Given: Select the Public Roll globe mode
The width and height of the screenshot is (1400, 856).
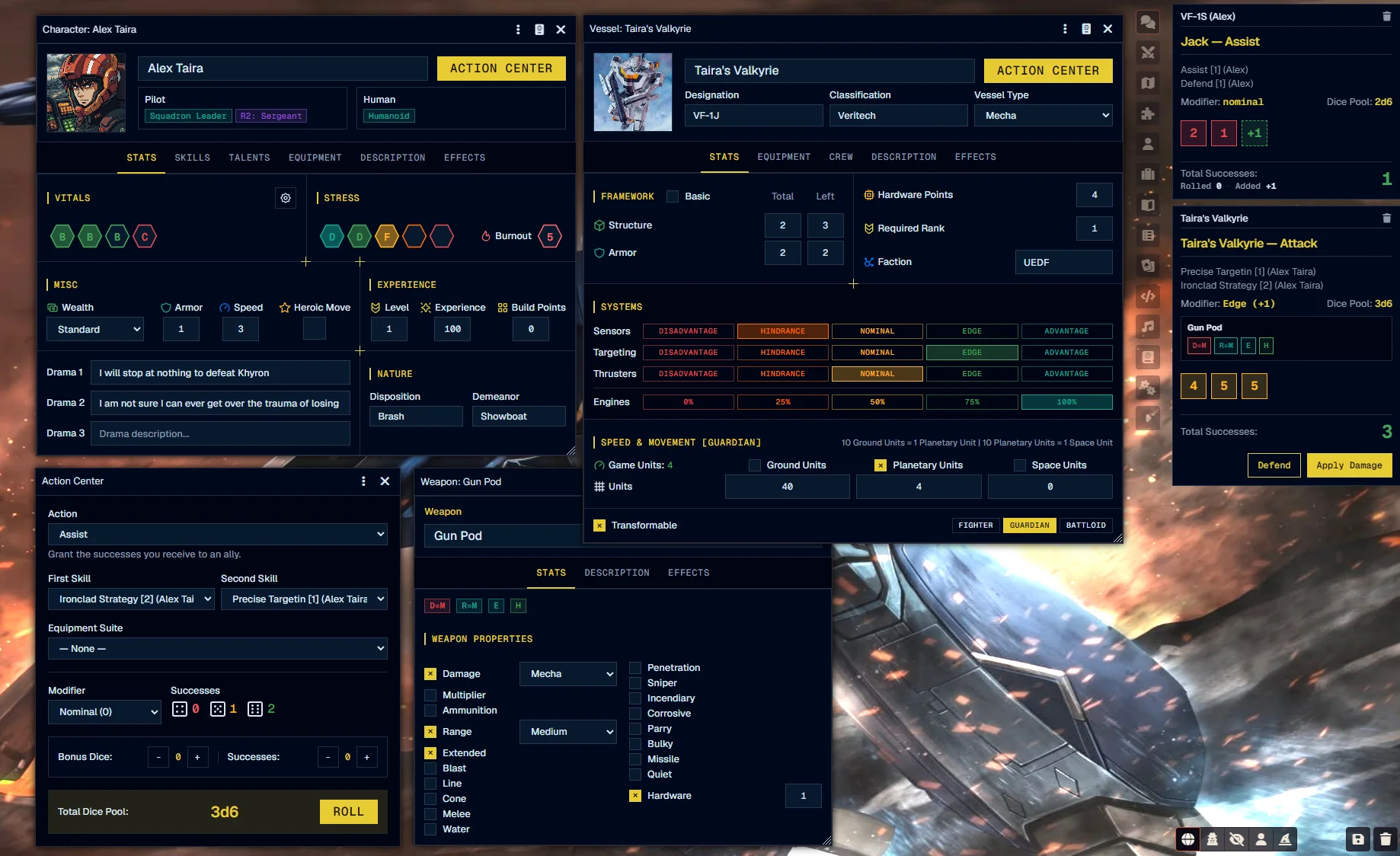Looking at the screenshot, I should coord(1187,839).
